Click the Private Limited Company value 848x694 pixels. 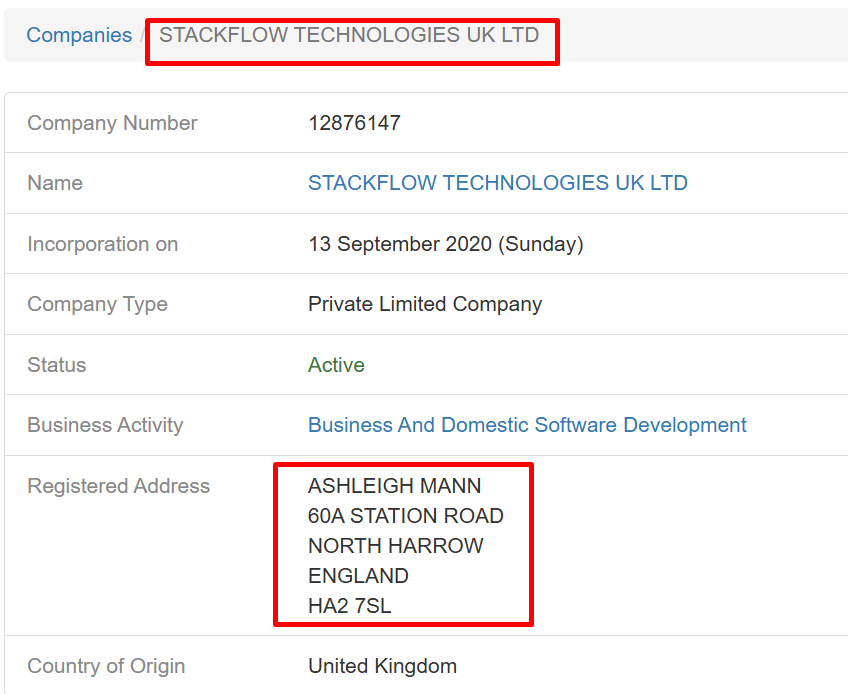[x=424, y=304]
